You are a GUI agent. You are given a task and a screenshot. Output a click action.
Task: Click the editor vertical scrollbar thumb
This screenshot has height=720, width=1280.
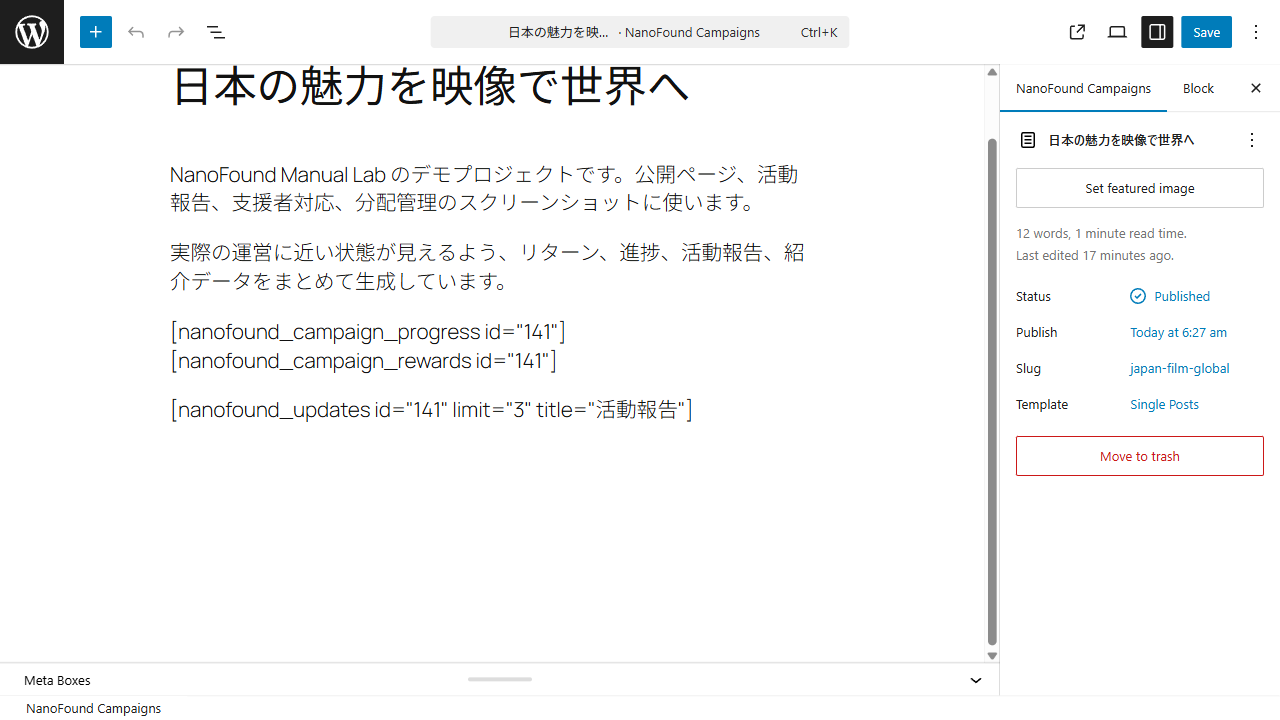click(992, 392)
